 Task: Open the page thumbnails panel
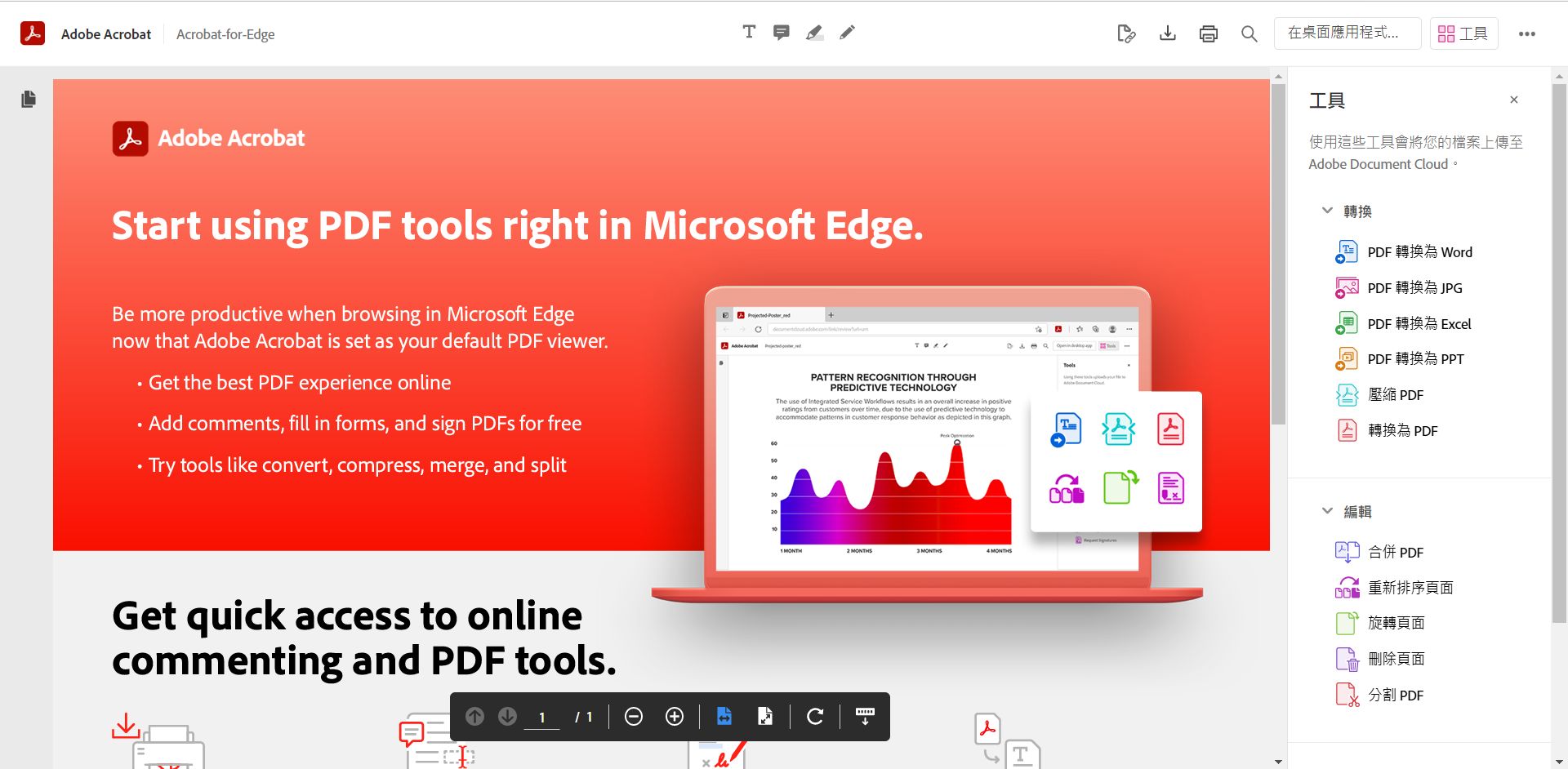29,99
